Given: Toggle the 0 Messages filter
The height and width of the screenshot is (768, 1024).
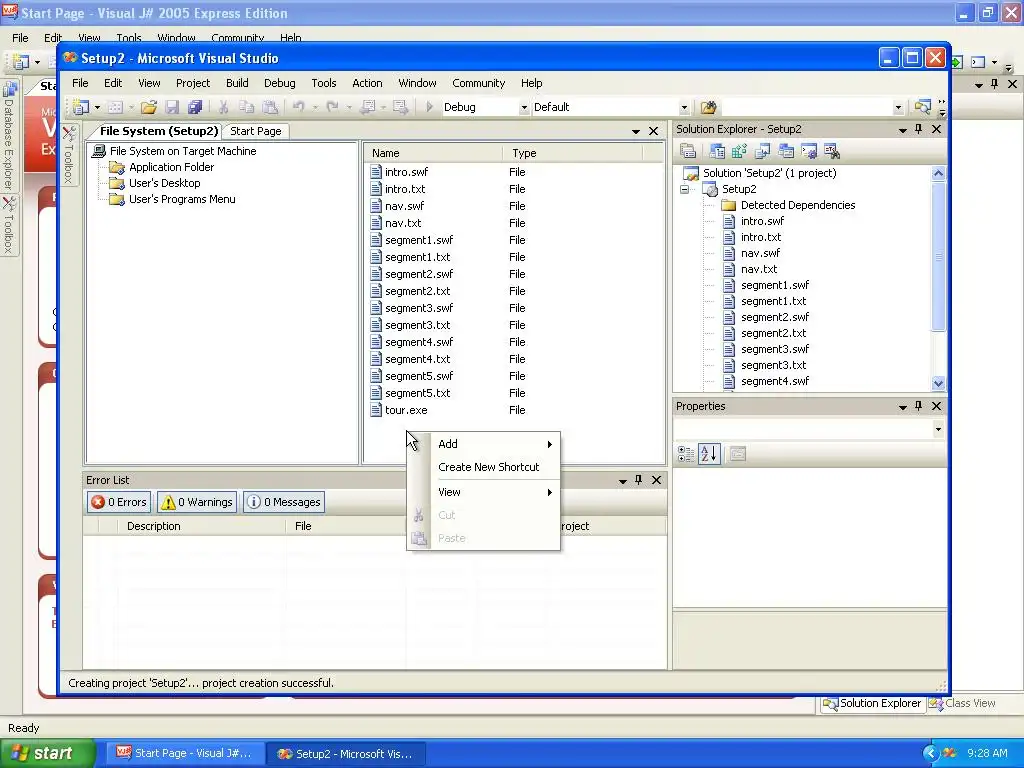Looking at the screenshot, I should pyautogui.click(x=284, y=502).
